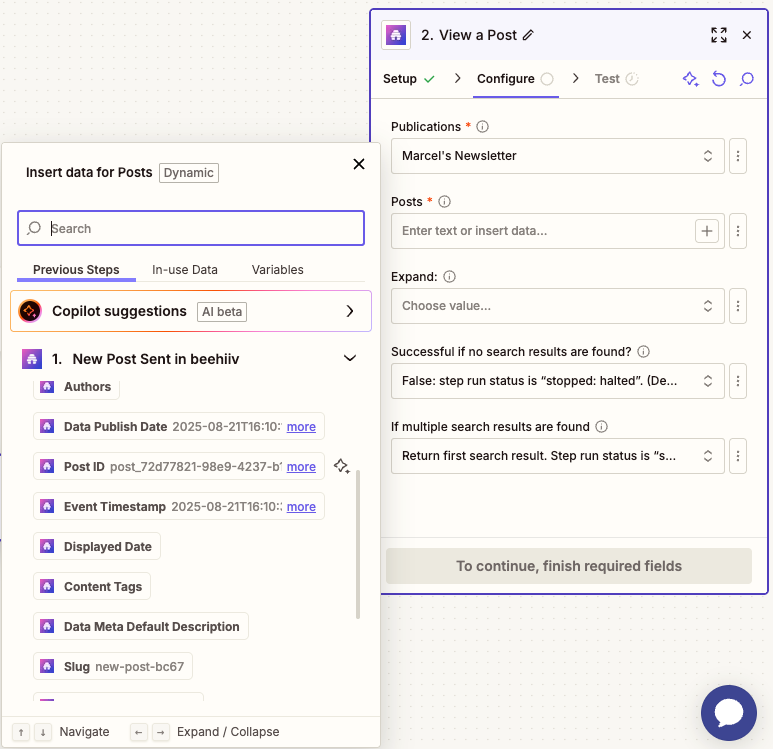Open the chat support bubble

[729, 712]
